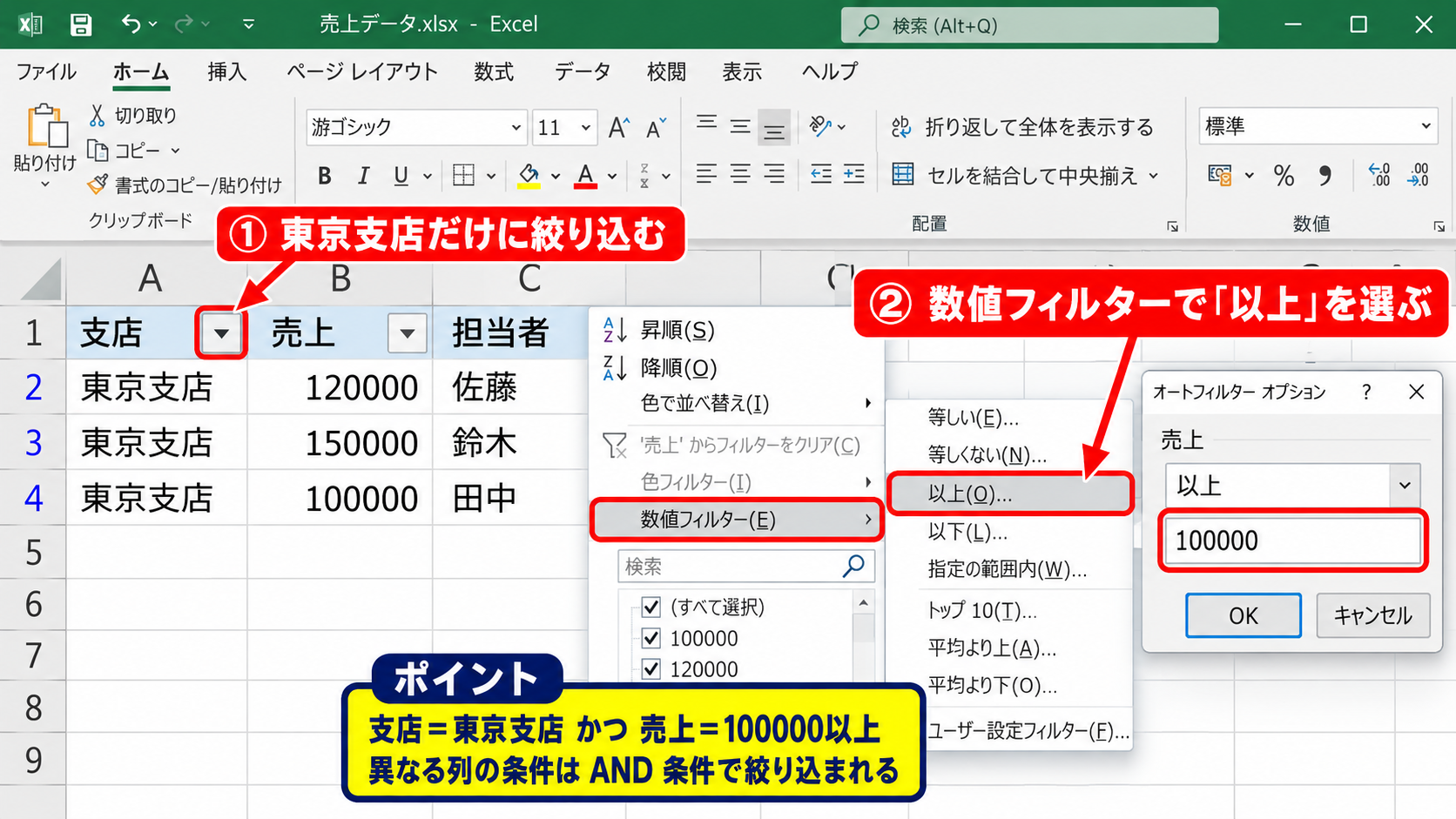Toggle Italic formatting

[363, 176]
